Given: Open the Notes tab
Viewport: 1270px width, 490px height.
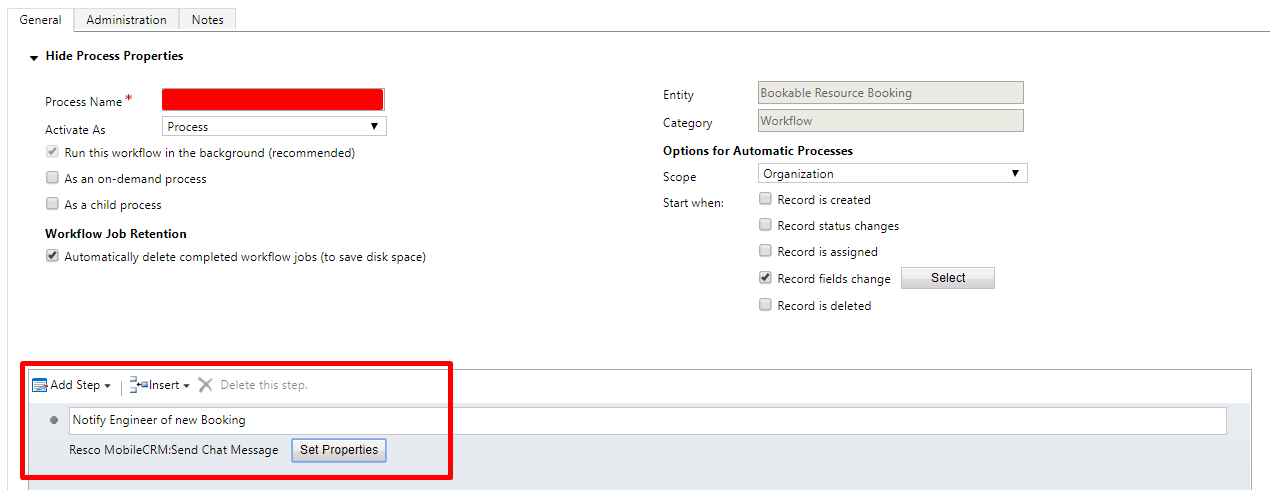Looking at the screenshot, I should coord(207,20).
